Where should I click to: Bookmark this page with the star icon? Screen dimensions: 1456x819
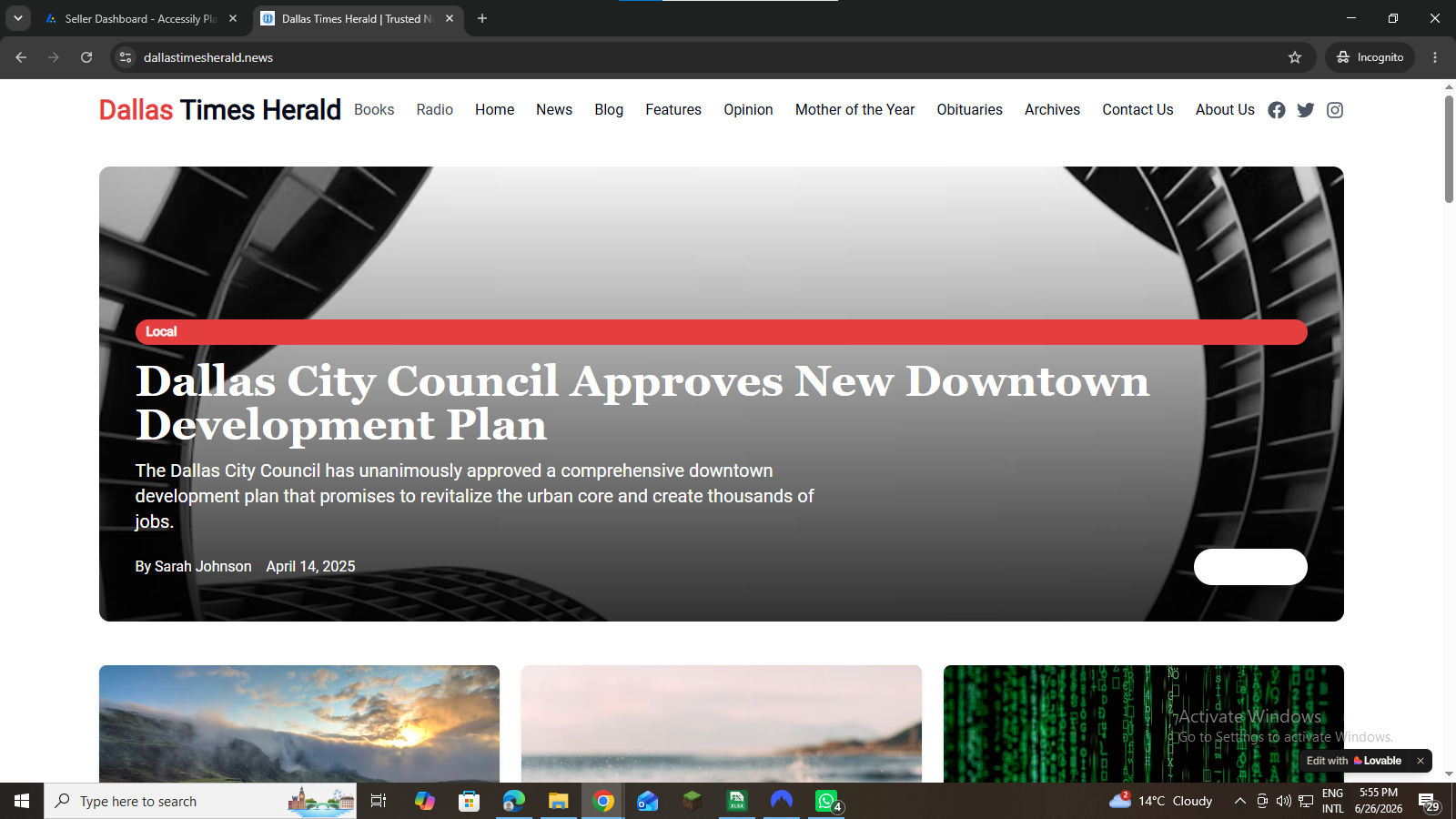(1295, 57)
